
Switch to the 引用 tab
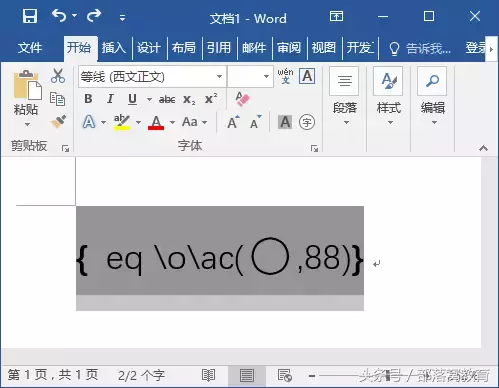coord(219,48)
